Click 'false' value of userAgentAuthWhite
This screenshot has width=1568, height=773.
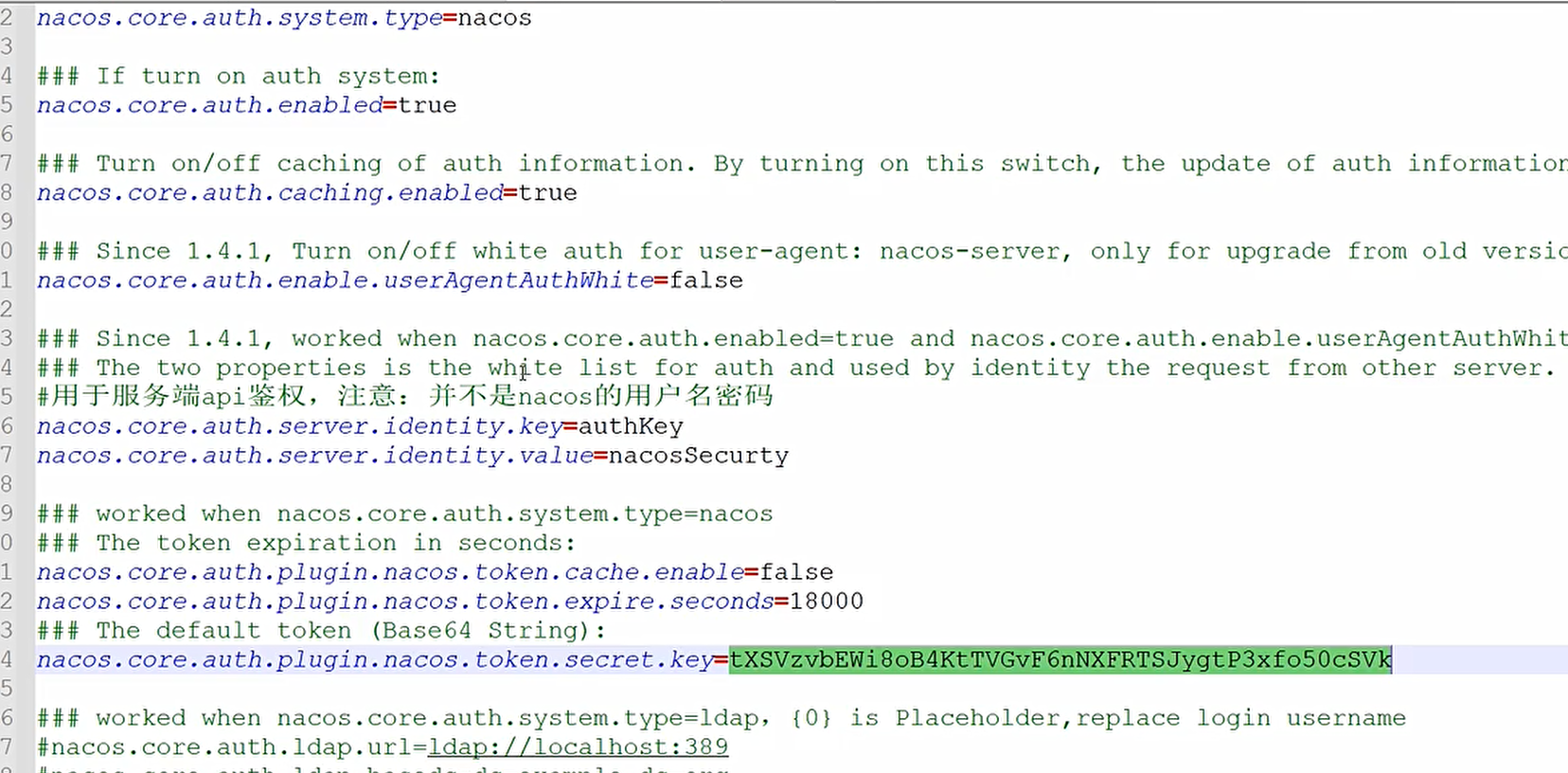click(706, 280)
